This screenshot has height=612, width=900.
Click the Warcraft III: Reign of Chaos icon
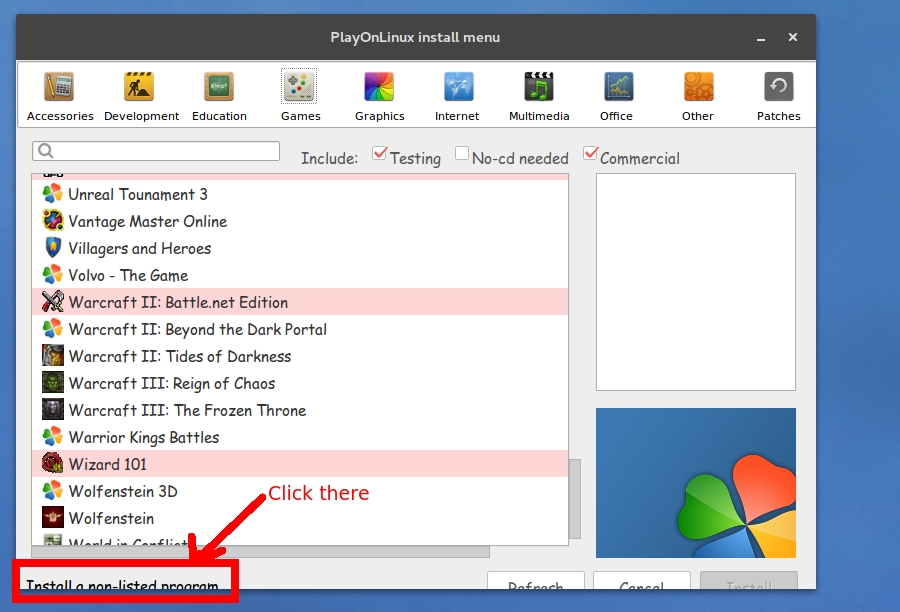tap(52, 382)
